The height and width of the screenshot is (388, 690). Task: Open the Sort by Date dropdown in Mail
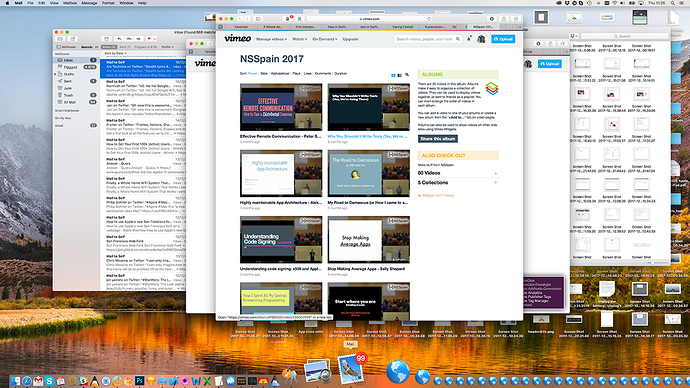115,53
